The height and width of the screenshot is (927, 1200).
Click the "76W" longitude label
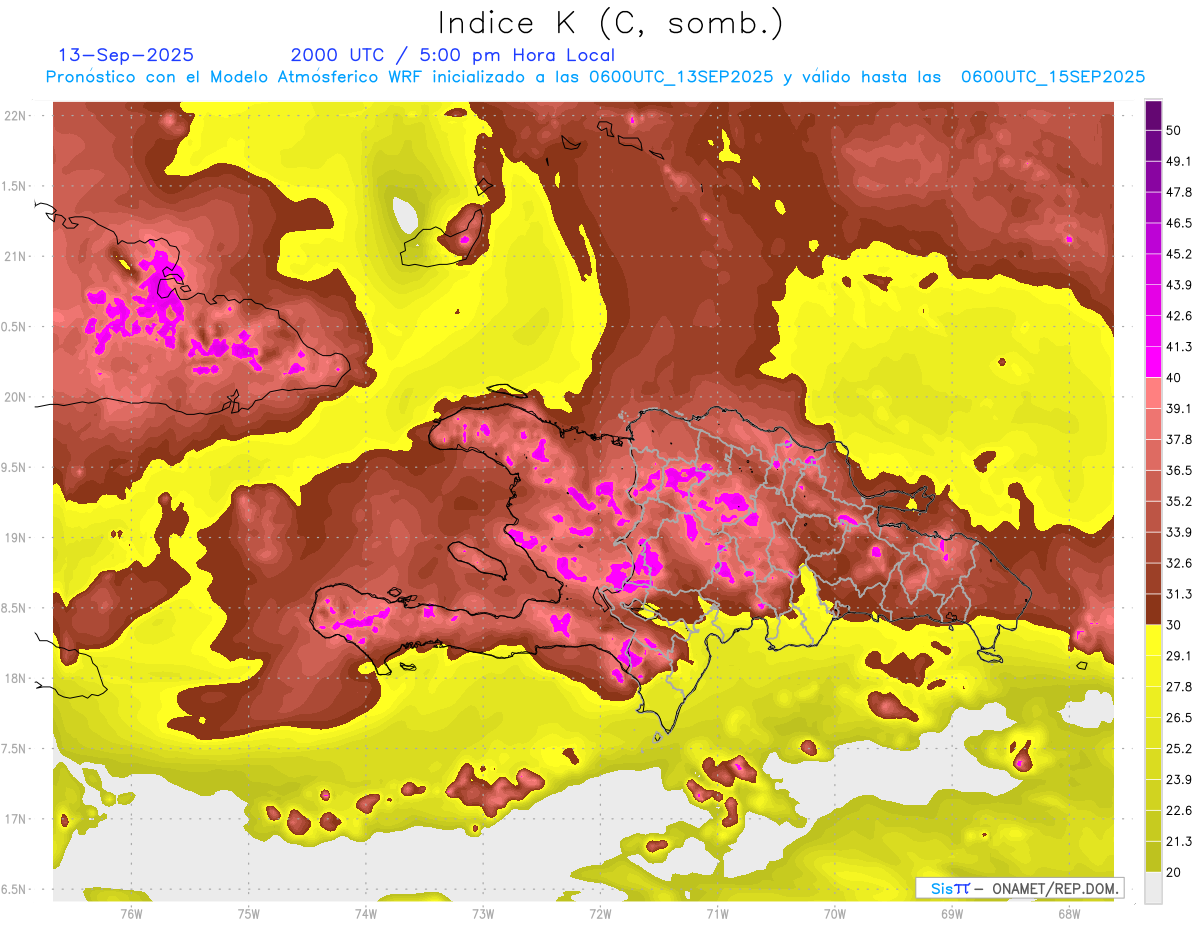[131, 913]
